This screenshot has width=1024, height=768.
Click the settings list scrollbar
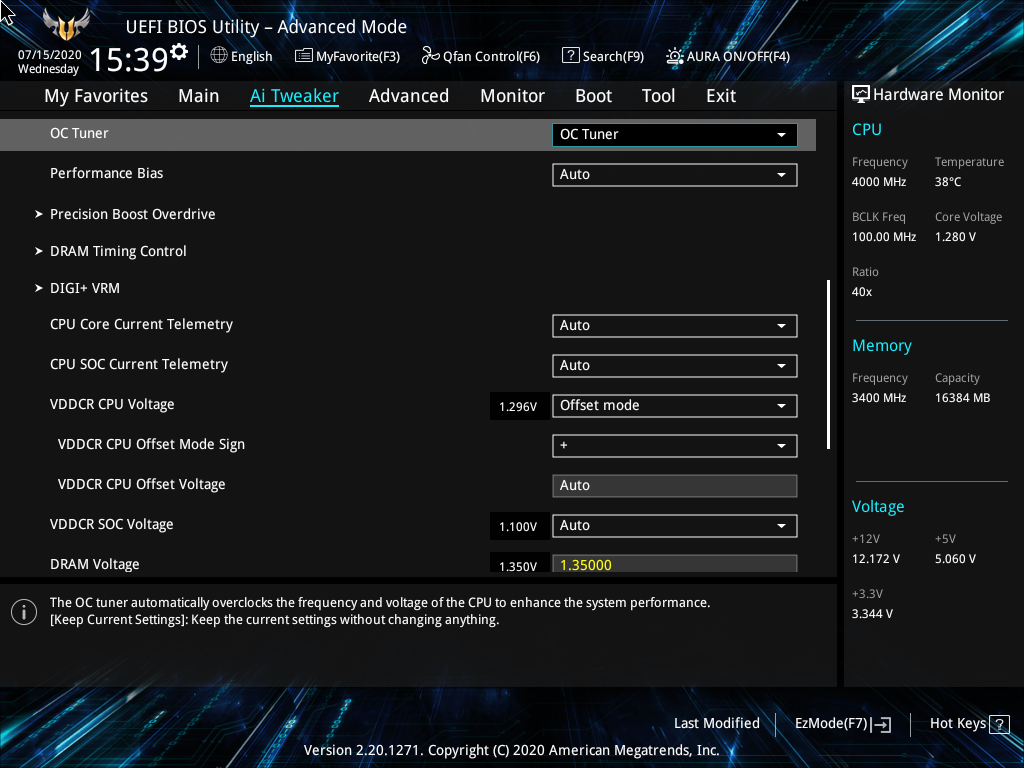pyautogui.click(x=828, y=364)
